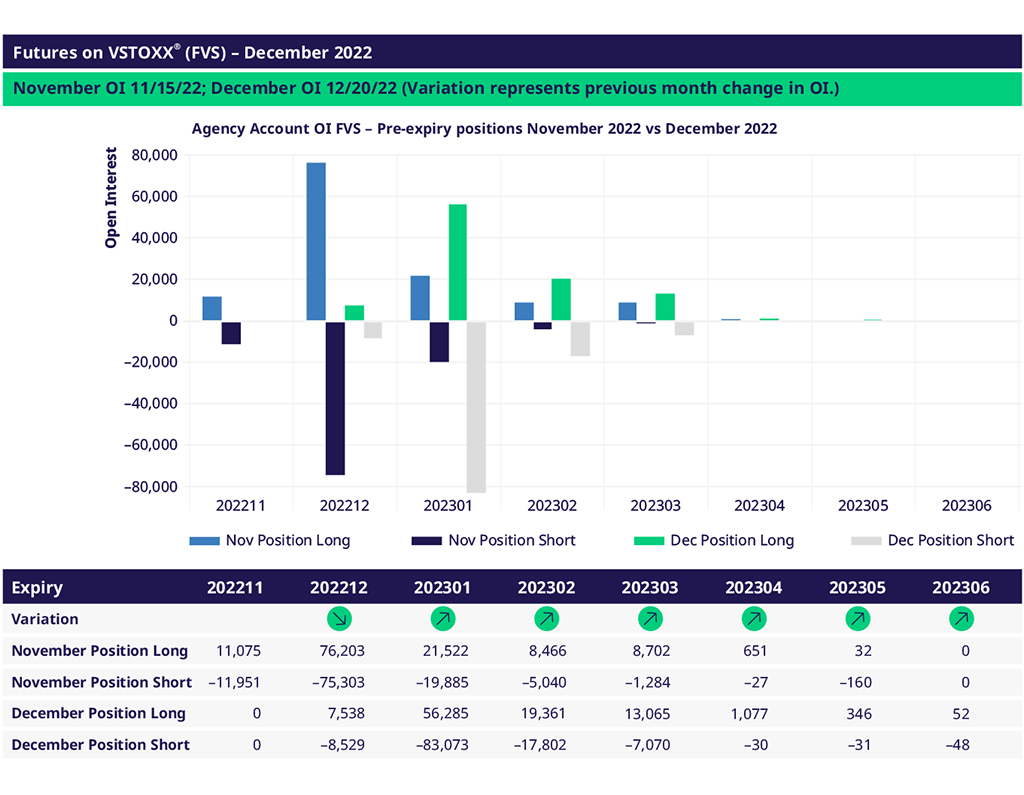Click the table value –7,070
This screenshot has width=1024, height=795.
click(x=647, y=745)
